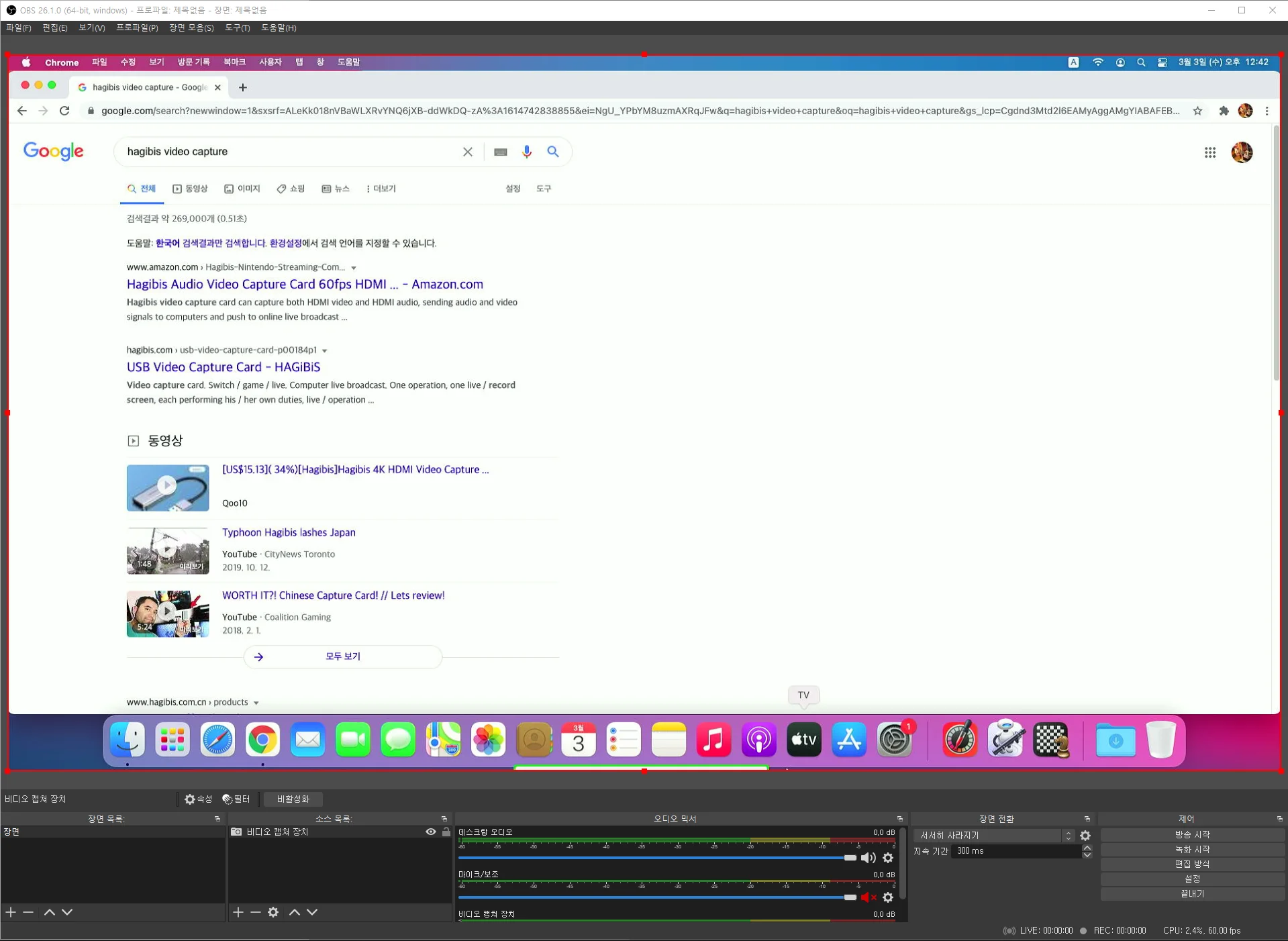Start streaming with 방송 시작
The width and height of the screenshot is (1288, 941).
pos(1192,835)
